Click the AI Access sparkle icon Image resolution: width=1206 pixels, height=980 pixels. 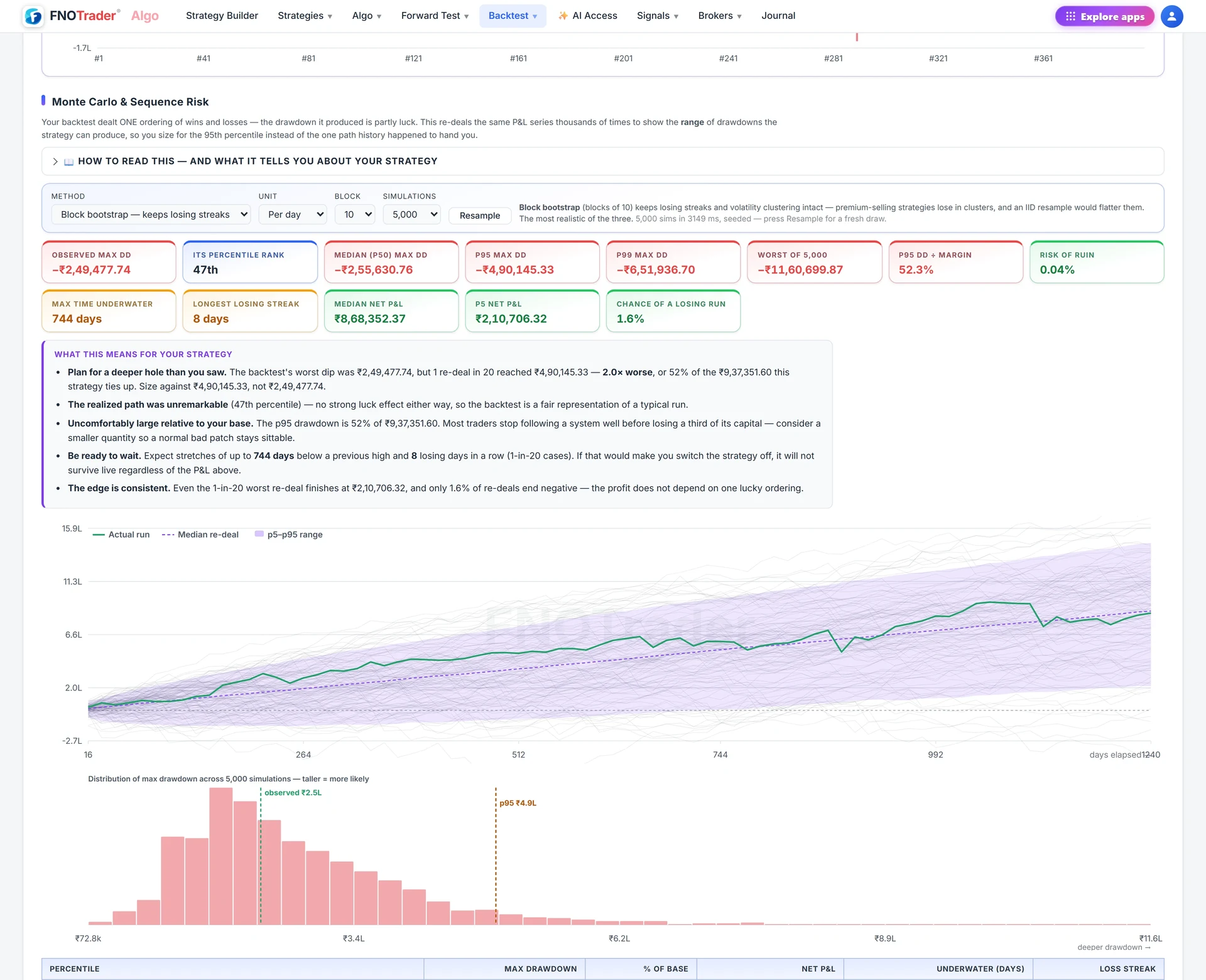pyautogui.click(x=563, y=16)
